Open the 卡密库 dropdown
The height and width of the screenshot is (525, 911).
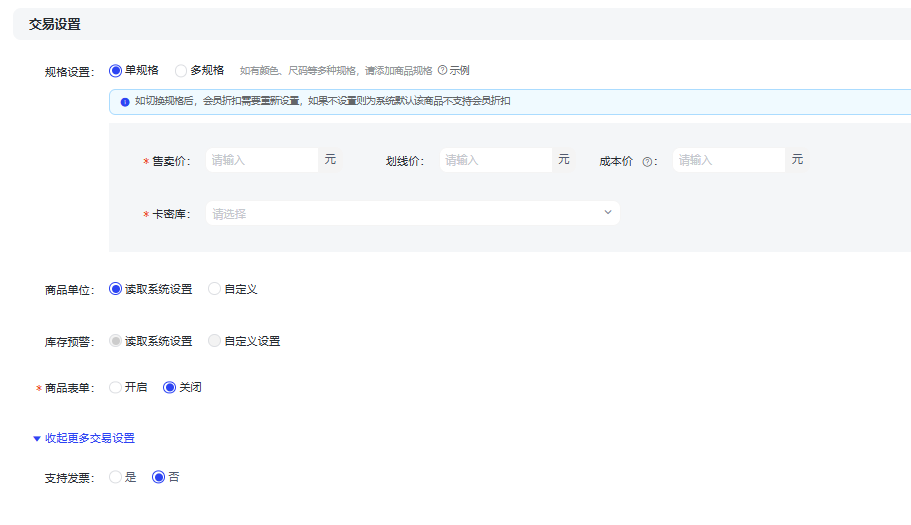[x=400, y=213]
